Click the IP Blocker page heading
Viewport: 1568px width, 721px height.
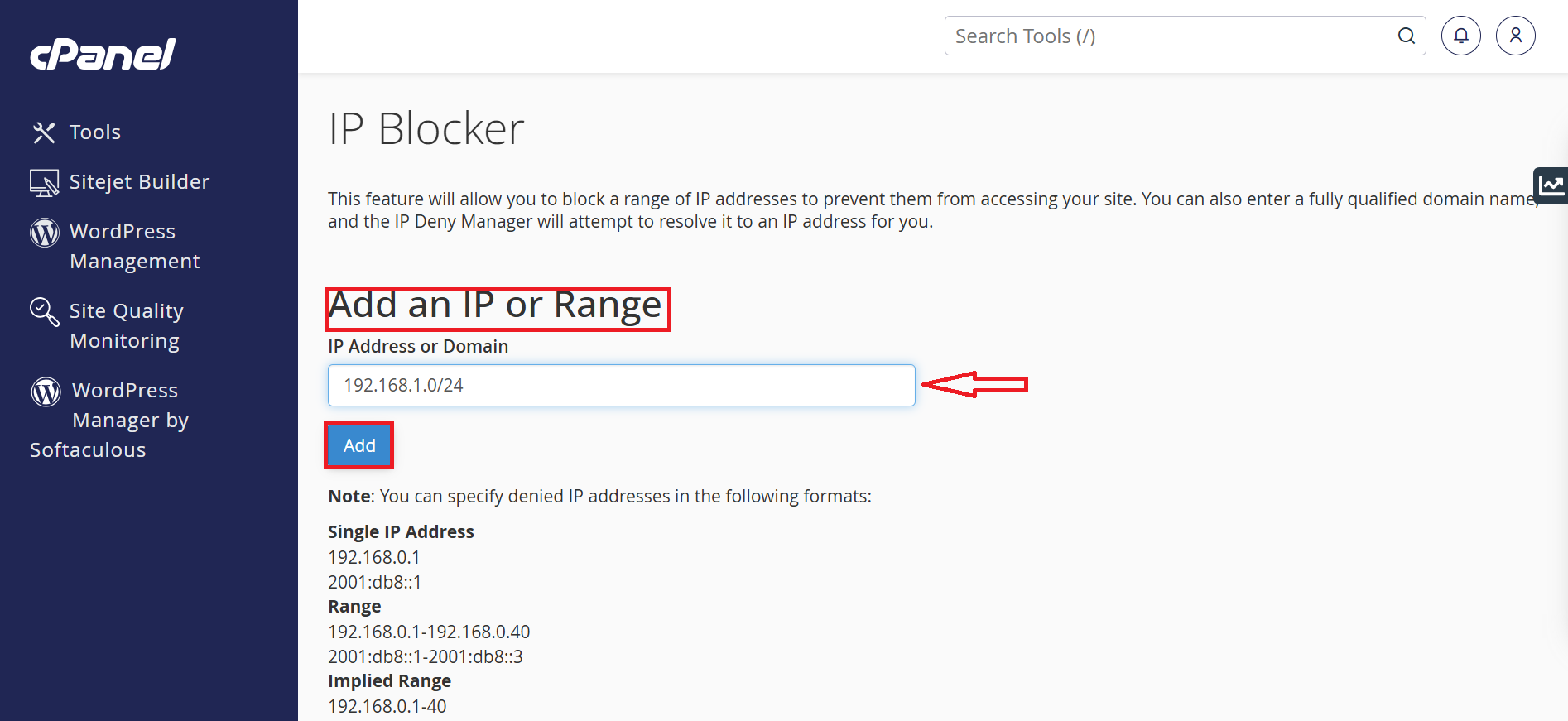(426, 129)
